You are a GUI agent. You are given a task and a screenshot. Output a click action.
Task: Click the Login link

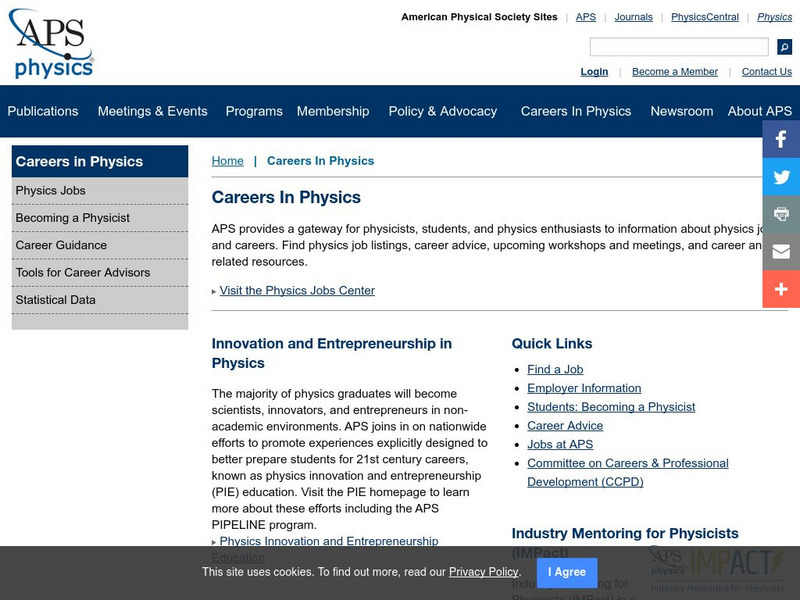click(594, 71)
